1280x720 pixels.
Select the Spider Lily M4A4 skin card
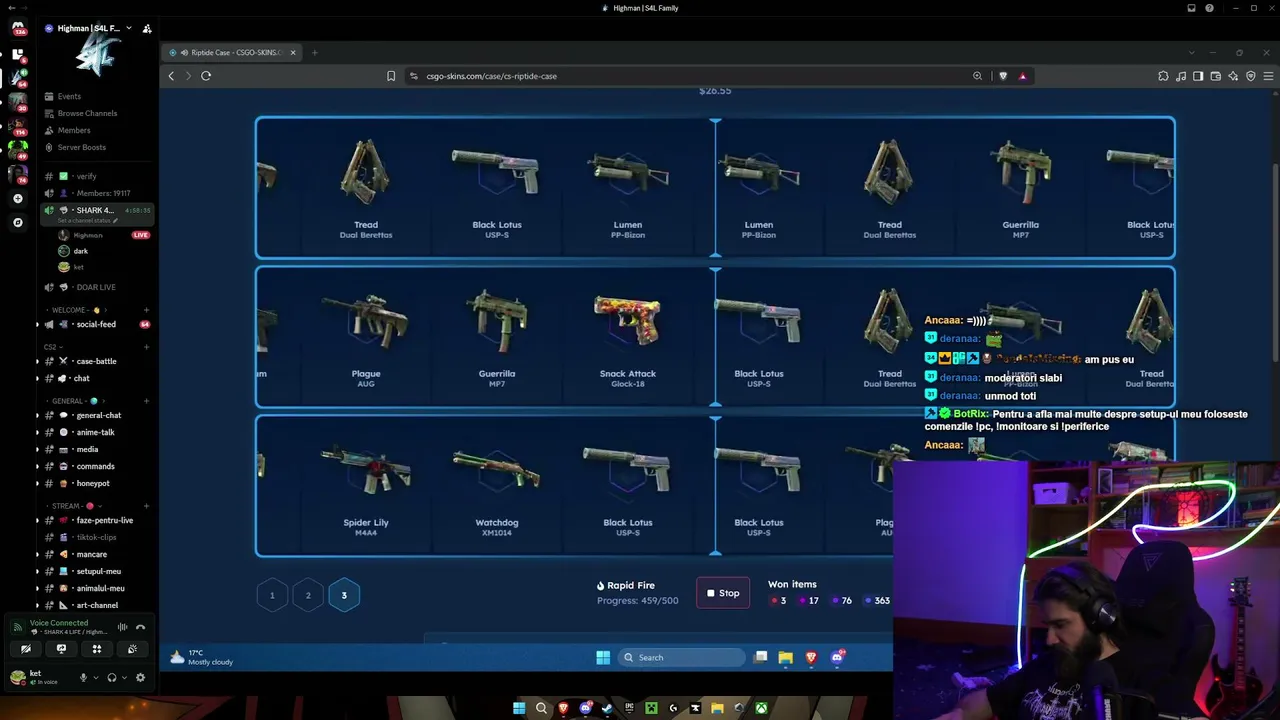(x=366, y=487)
